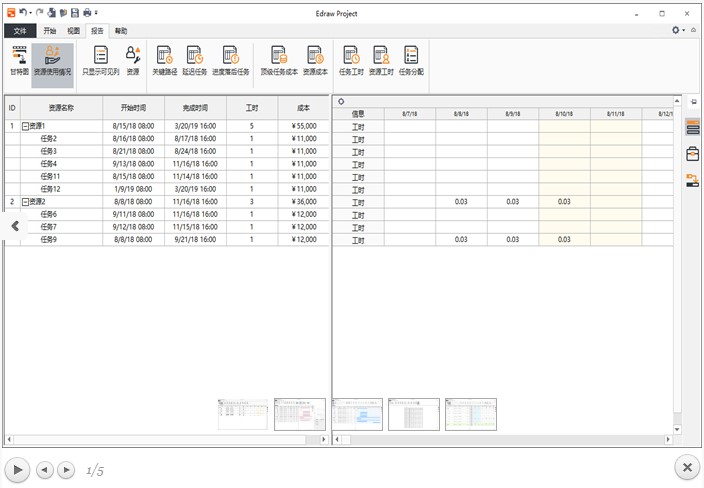Screen dimensions: 704x488
Task: Switch to the 视图 ribbon tab
Action: (73, 31)
